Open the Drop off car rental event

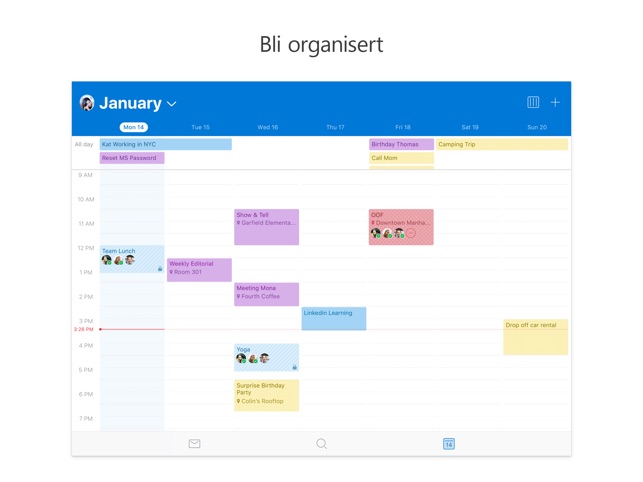(x=535, y=337)
